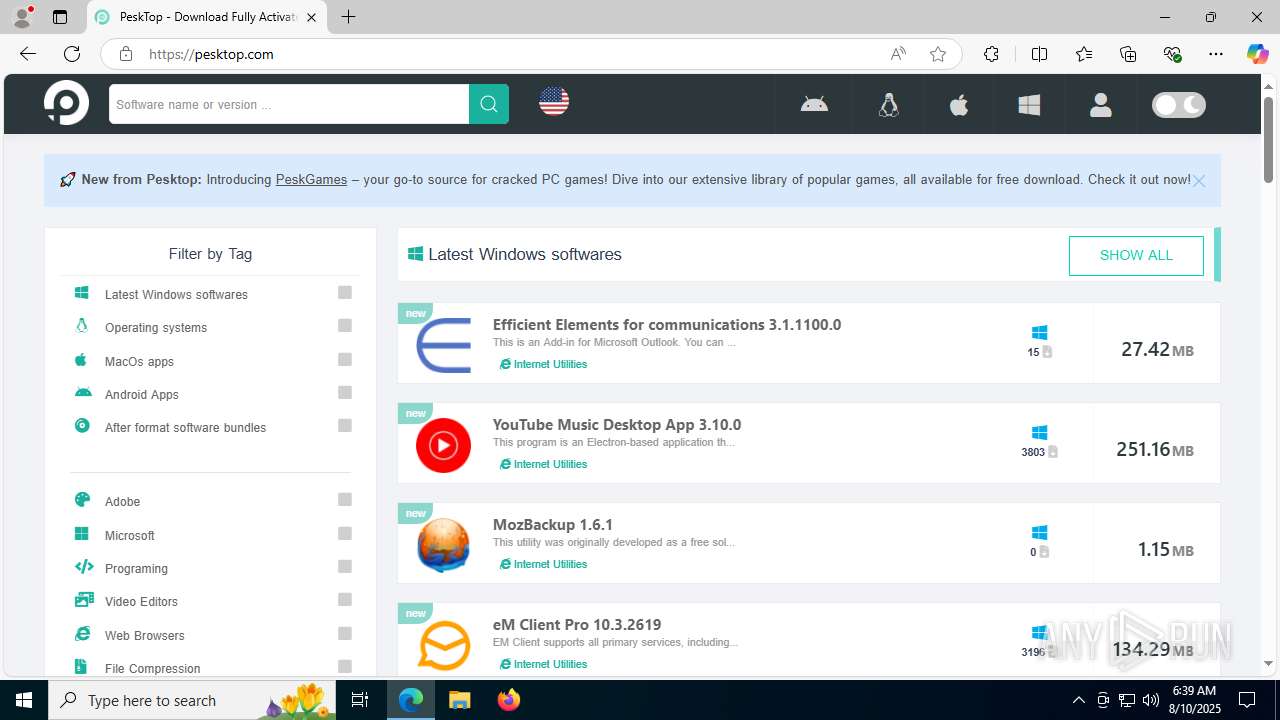This screenshot has height=720, width=1280.
Task: Click the Programing code icon in filters
Action: point(84,567)
